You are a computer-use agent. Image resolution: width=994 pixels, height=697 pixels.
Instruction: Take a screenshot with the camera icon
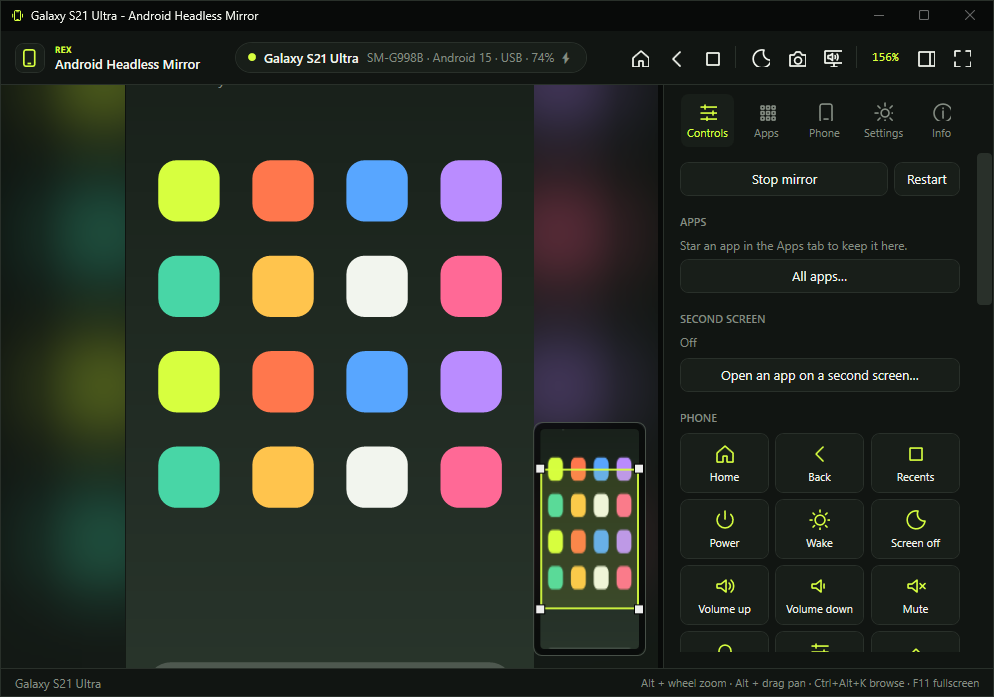point(797,58)
